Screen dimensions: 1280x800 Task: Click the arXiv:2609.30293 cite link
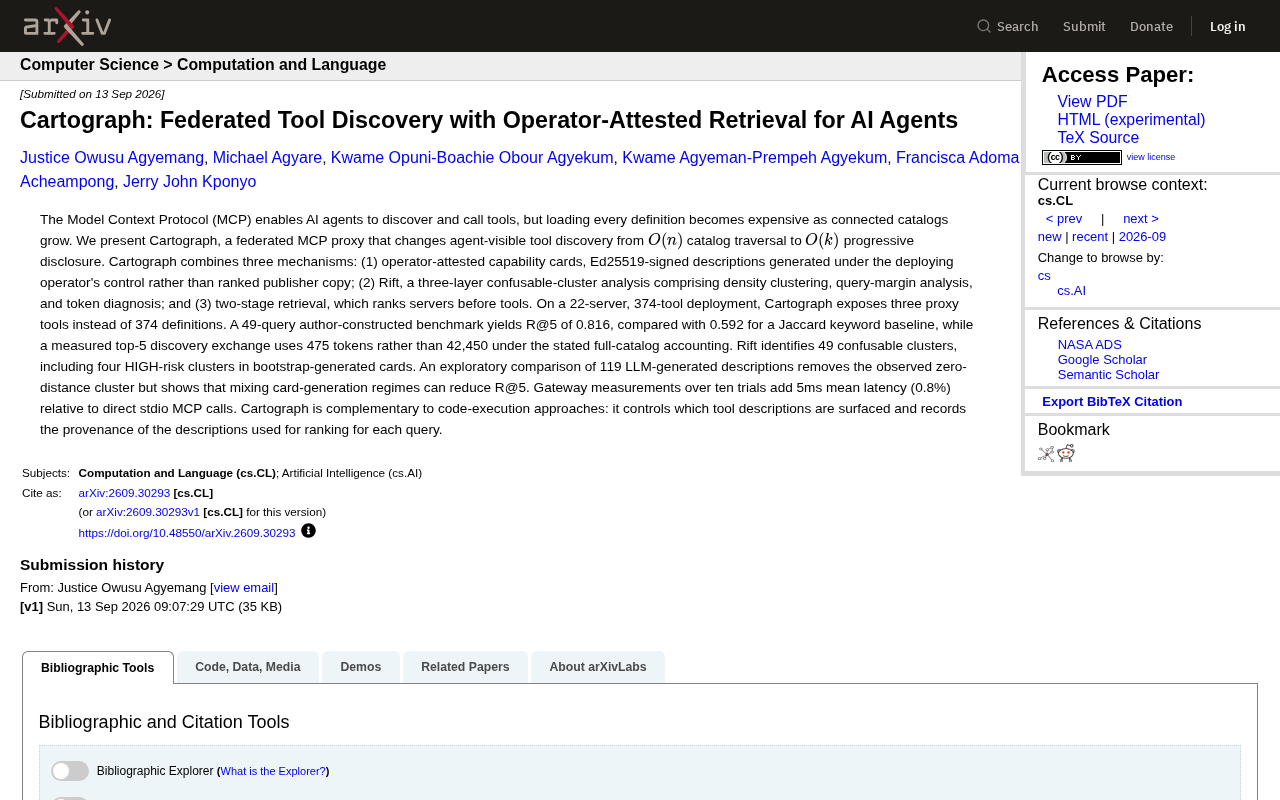click(x=124, y=493)
